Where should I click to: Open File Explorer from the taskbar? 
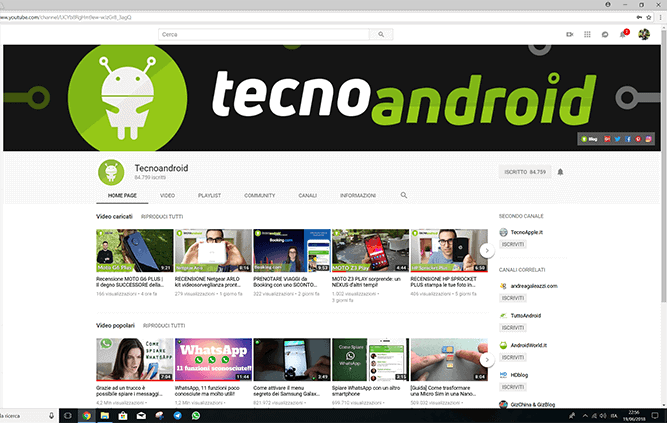click(105, 416)
